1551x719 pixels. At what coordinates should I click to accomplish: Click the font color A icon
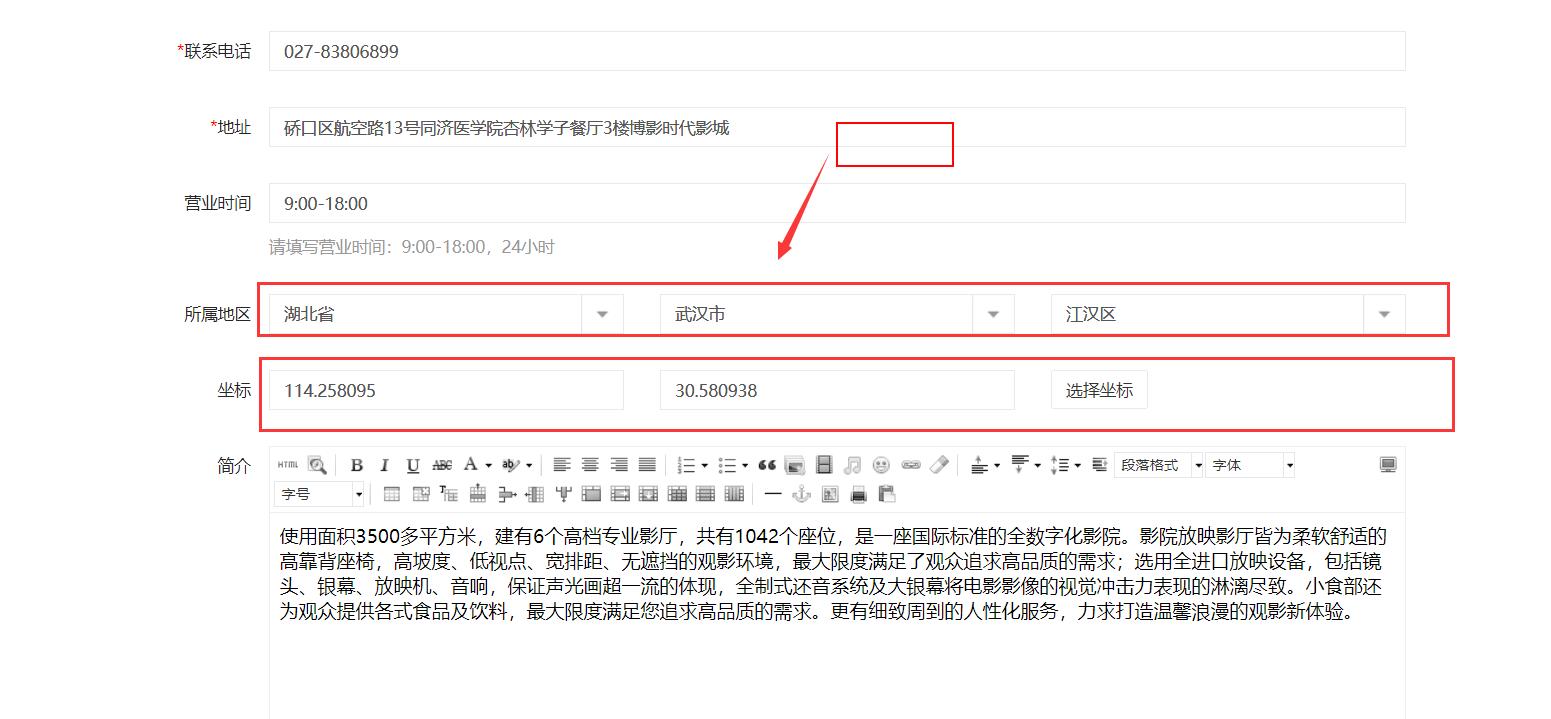[471, 465]
